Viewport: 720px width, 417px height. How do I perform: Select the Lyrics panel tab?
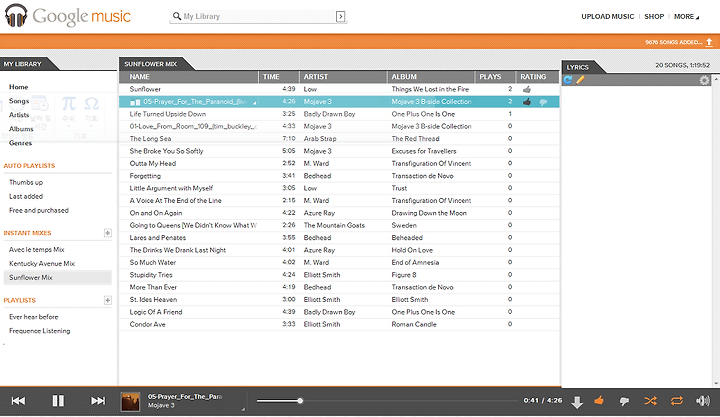(x=578, y=67)
